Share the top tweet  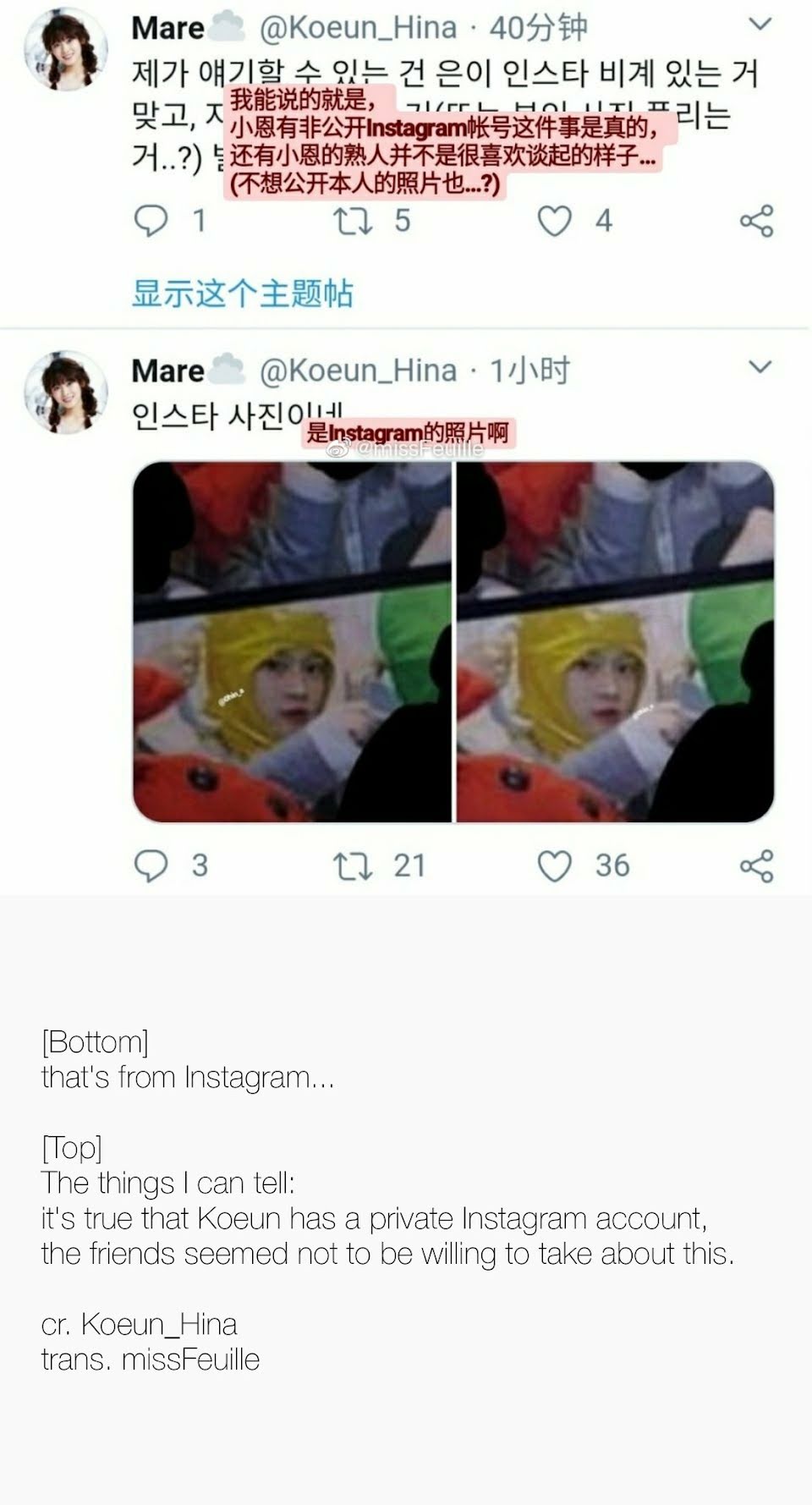[756, 221]
